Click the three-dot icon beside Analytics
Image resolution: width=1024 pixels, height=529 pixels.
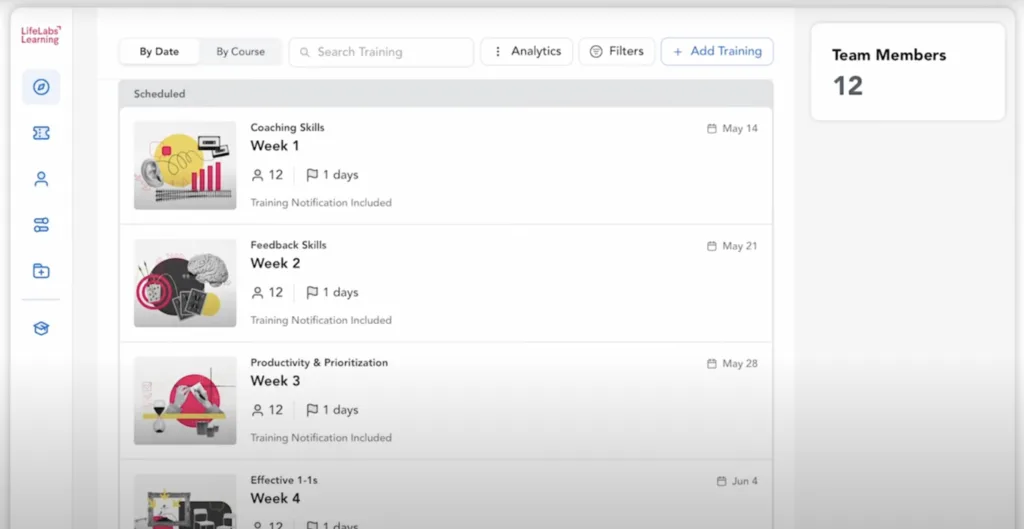click(498, 52)
